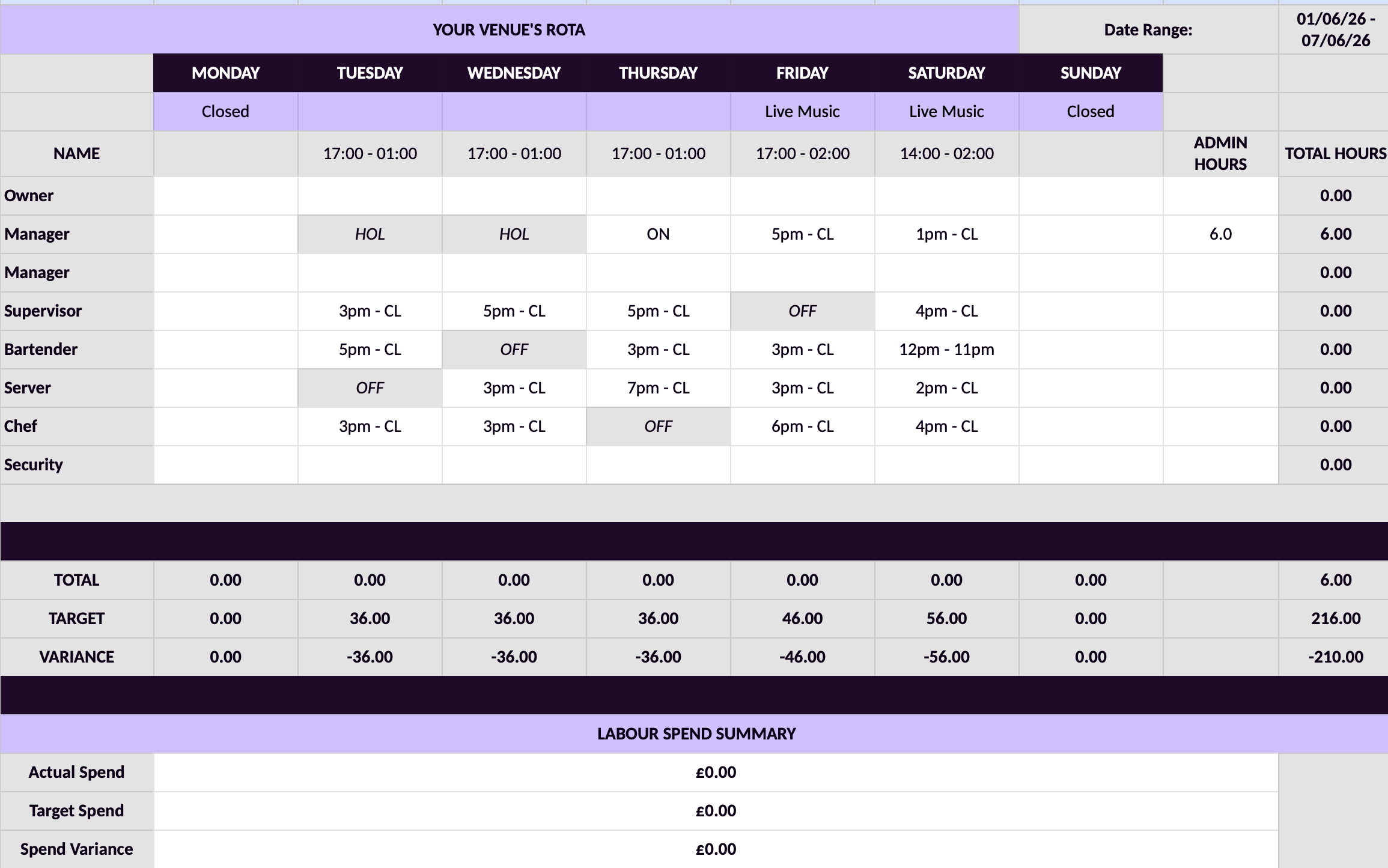Select Saturday's -56.00 variance value
Viewport: 1388px width, 868px height.
[x=946, y=657]
